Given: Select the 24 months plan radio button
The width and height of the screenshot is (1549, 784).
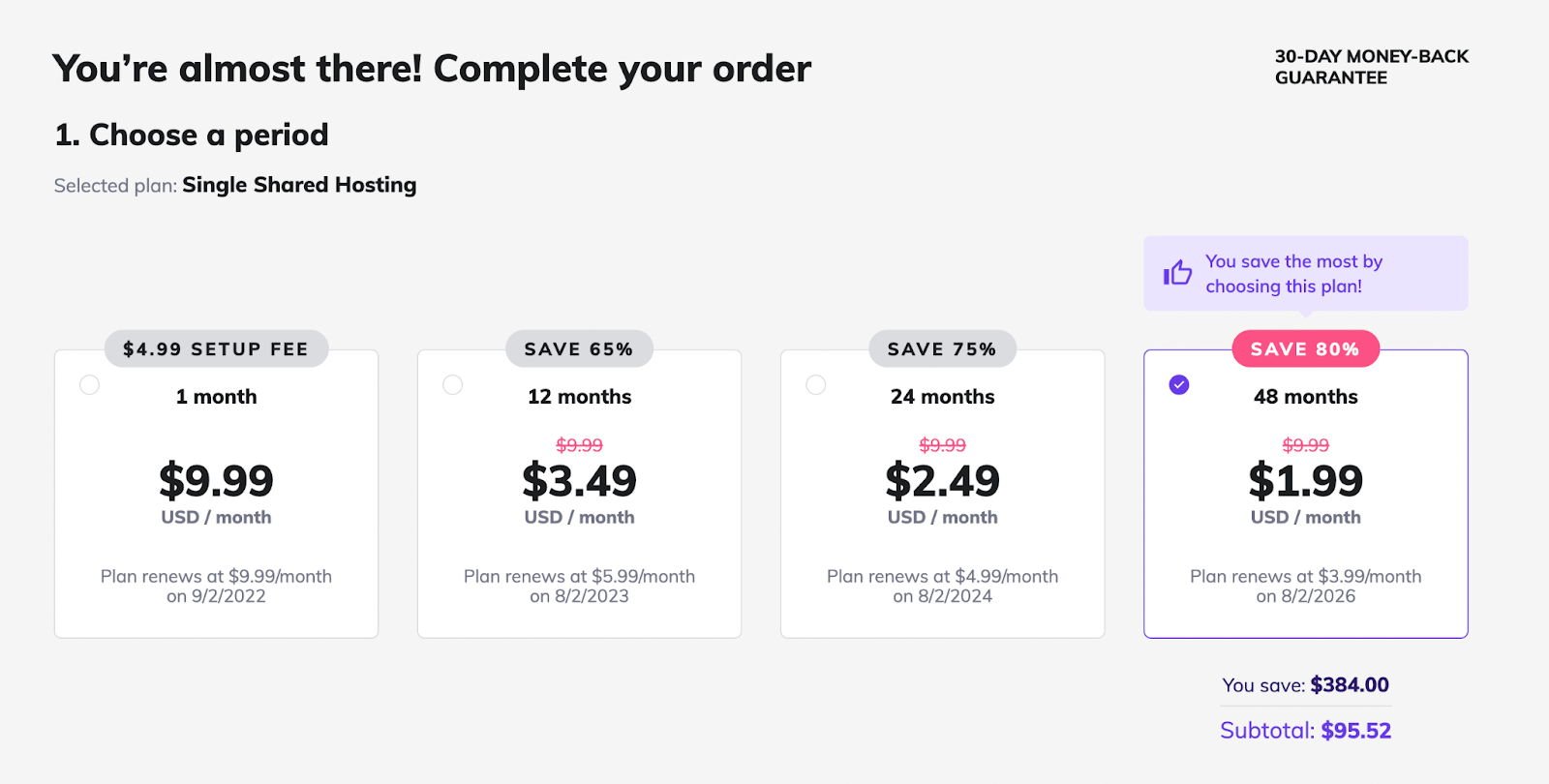Looking at the screenshot, I should (815, 384).
